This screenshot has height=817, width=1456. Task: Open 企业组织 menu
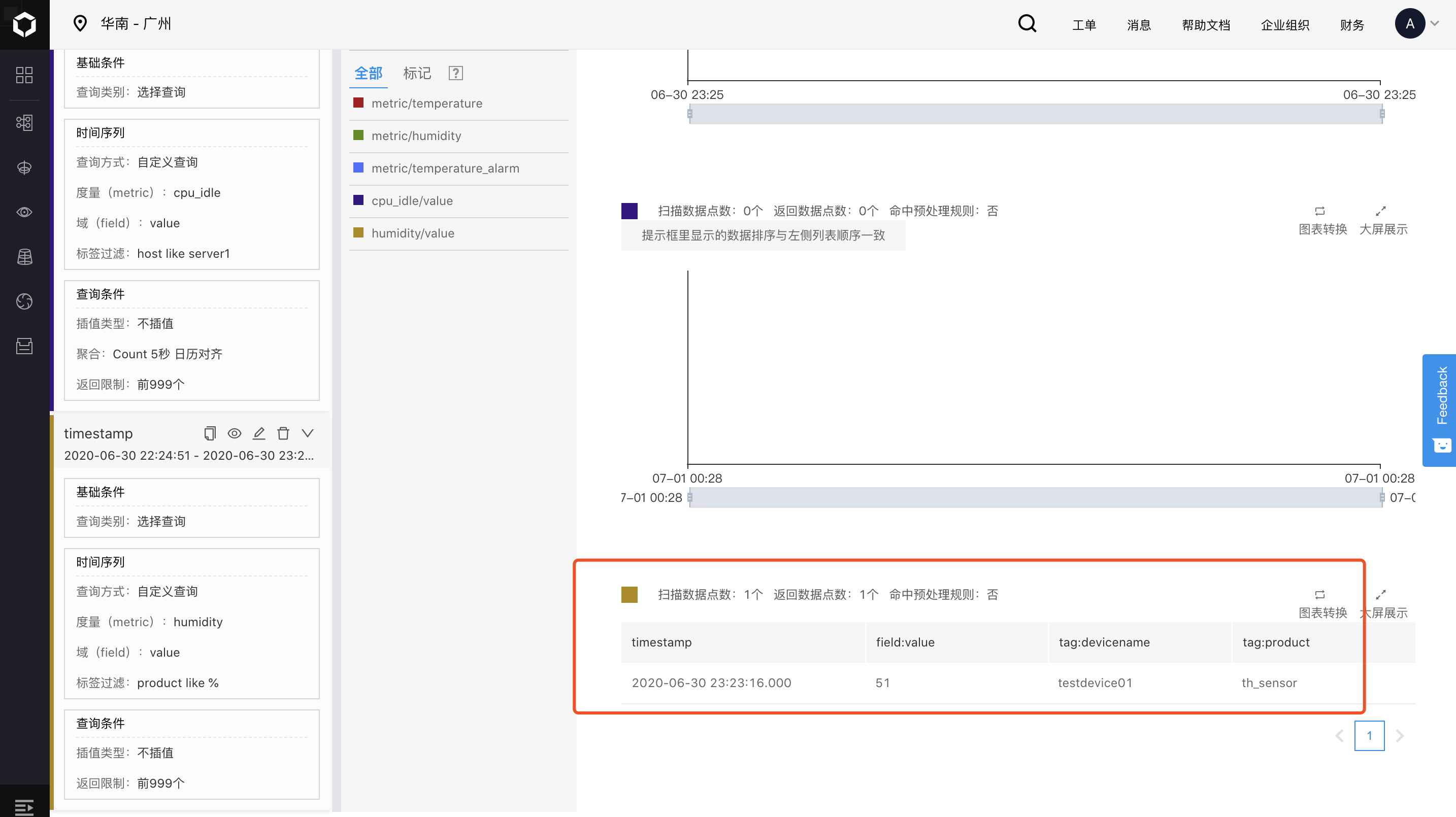pos(1285,25)
